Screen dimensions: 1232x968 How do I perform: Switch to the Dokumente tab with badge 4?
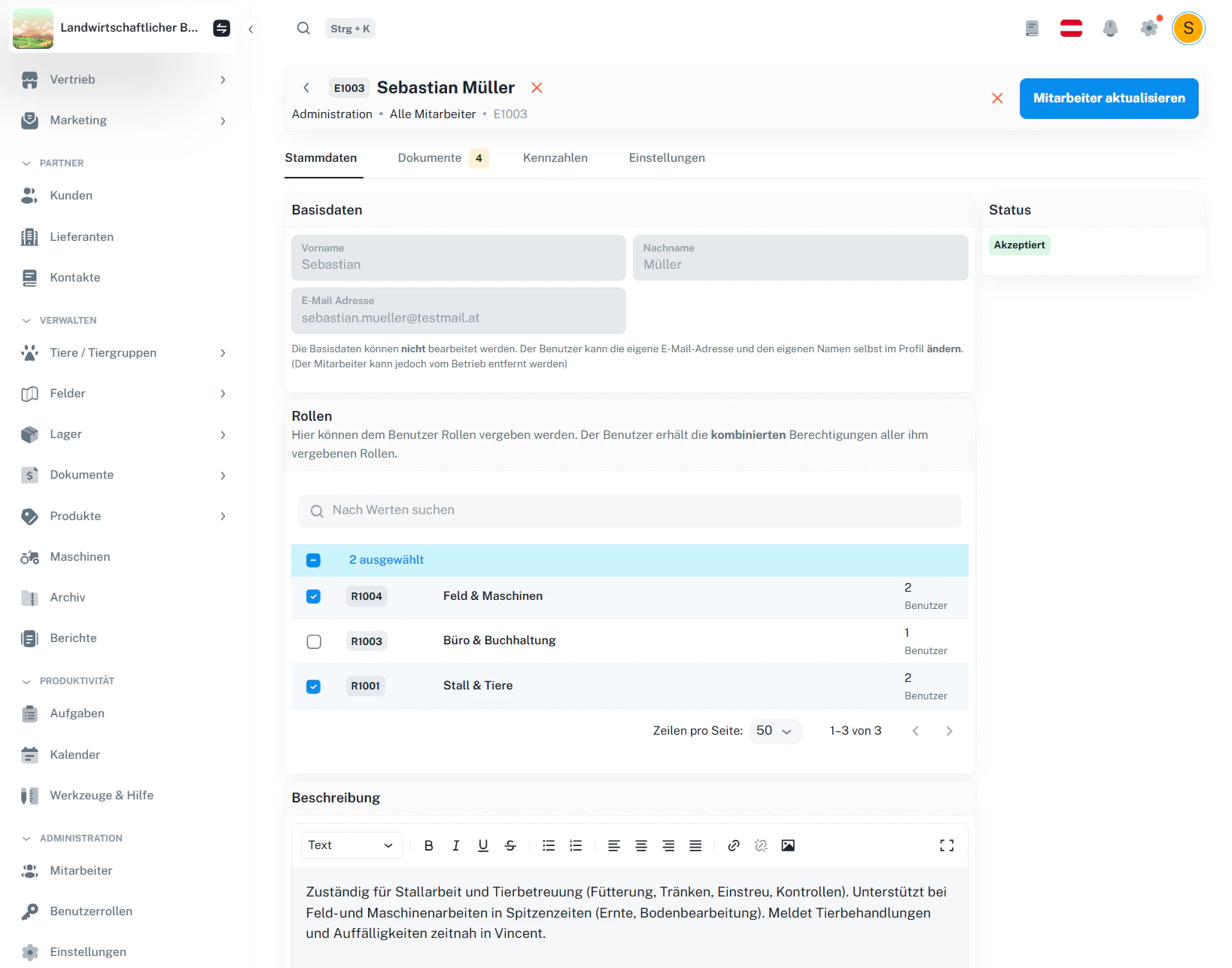pyautogui.click(x=443, y=158)
